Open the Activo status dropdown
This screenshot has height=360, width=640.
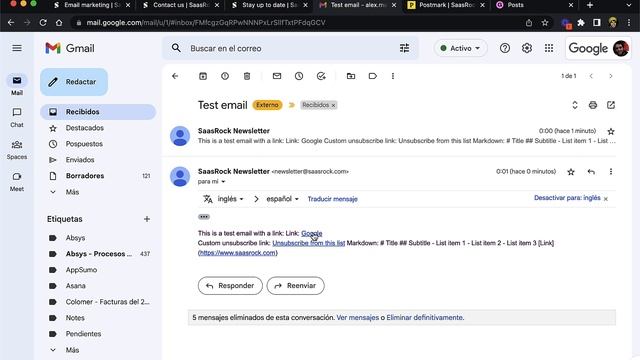tap(460, 48)
